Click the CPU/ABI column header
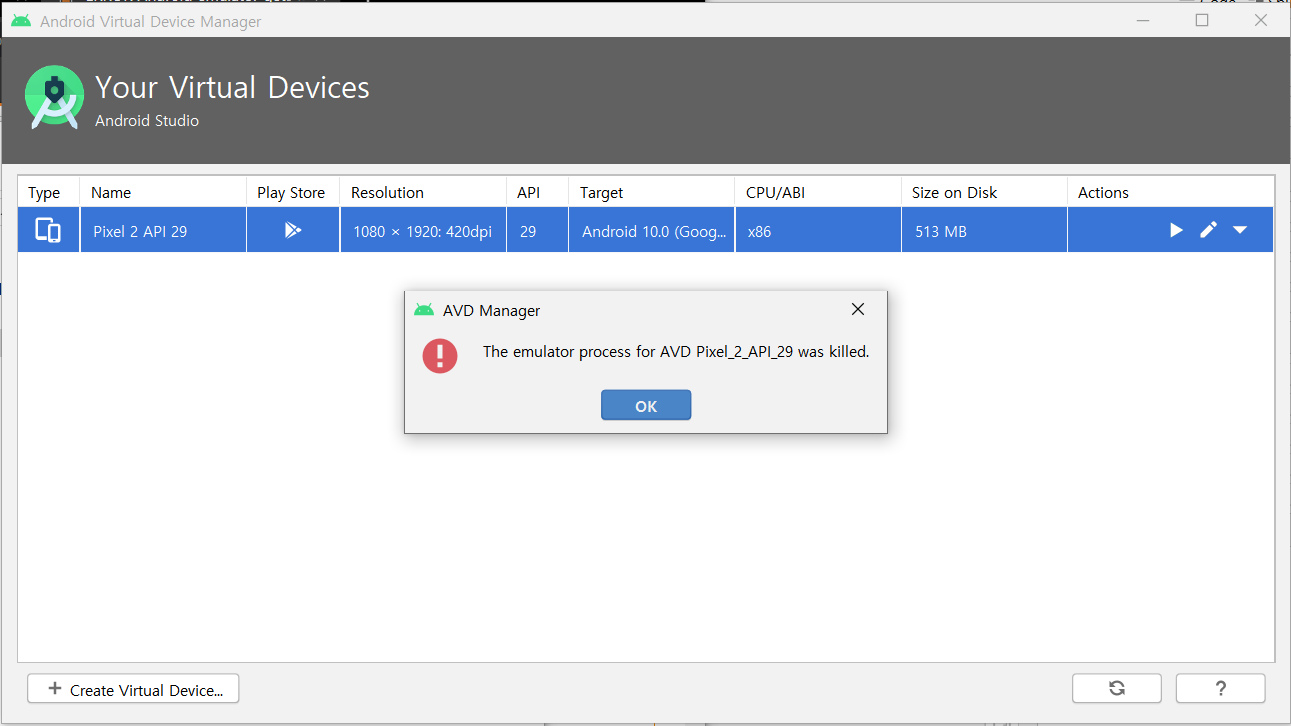The image size is (1291, 726). pos(818,192)
